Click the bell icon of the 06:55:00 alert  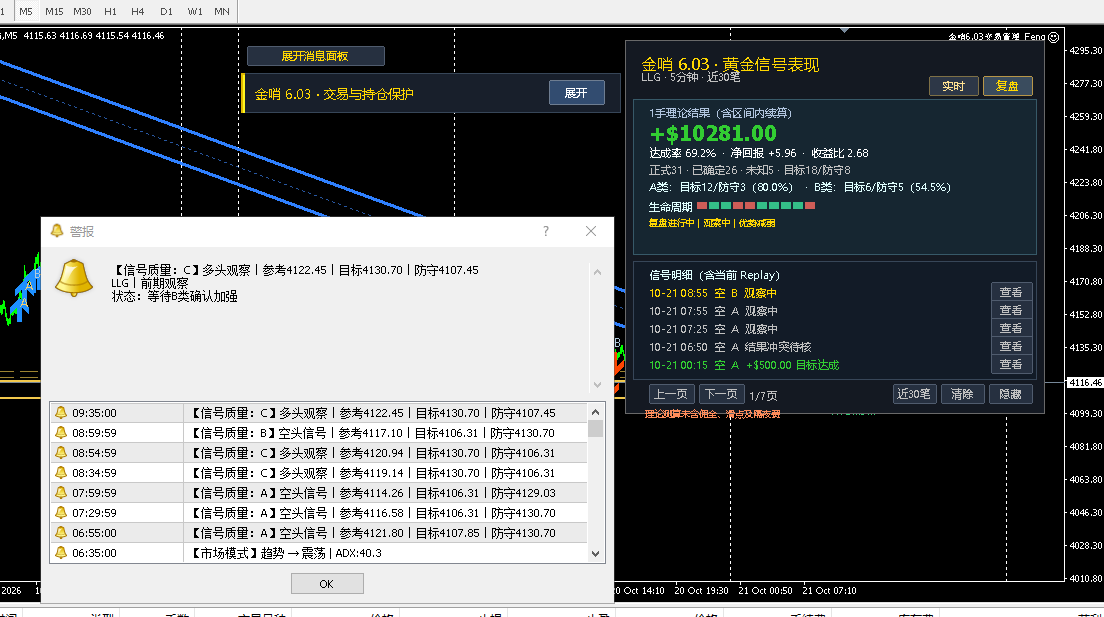click(x=61, y=533)
